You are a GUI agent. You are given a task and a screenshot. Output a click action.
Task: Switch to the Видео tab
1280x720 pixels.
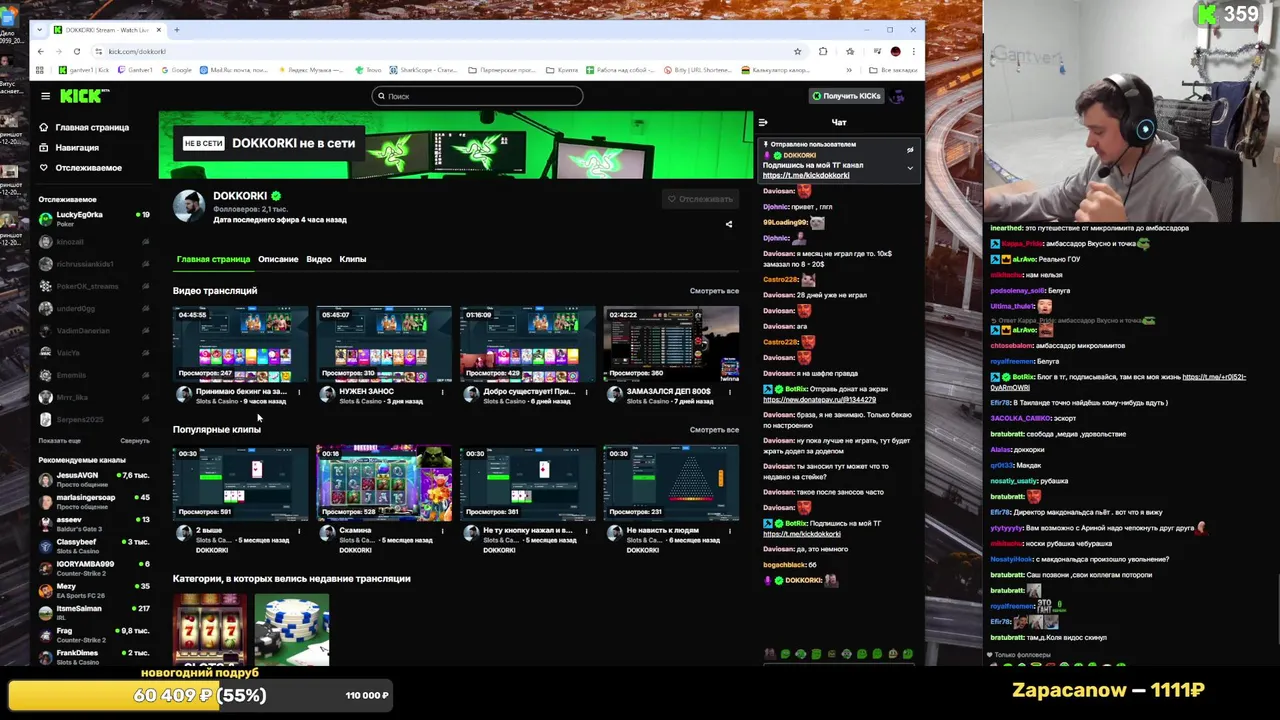pyautogui.click(x=319, y=259)
